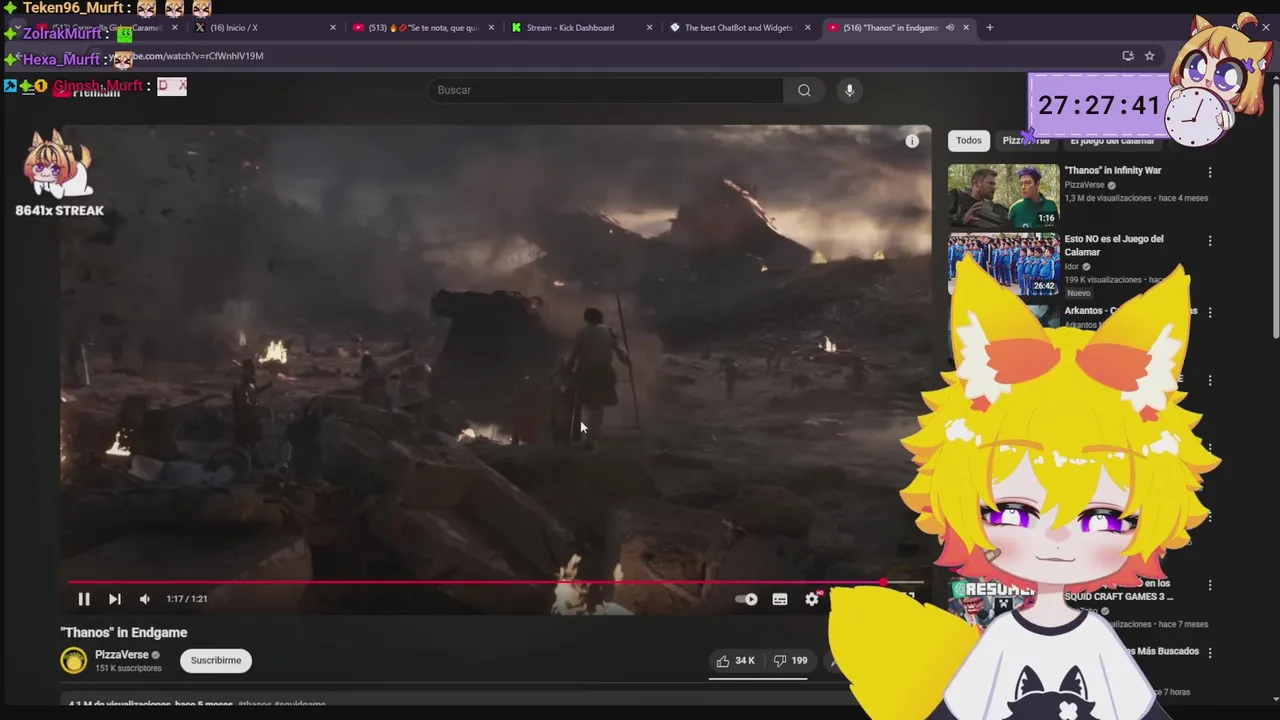Click the install app icon in address bar

pyautogui.click(x=1128, y=56)
